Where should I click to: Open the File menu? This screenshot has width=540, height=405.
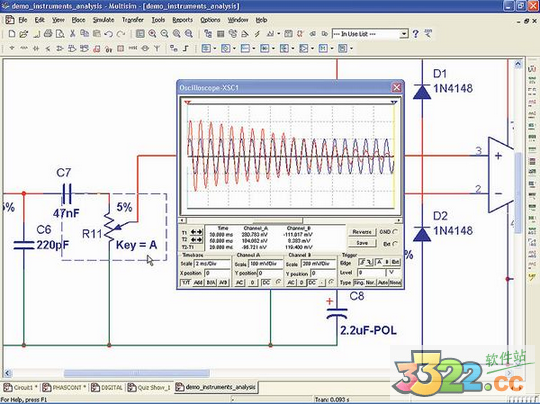[x=23, y=20]
